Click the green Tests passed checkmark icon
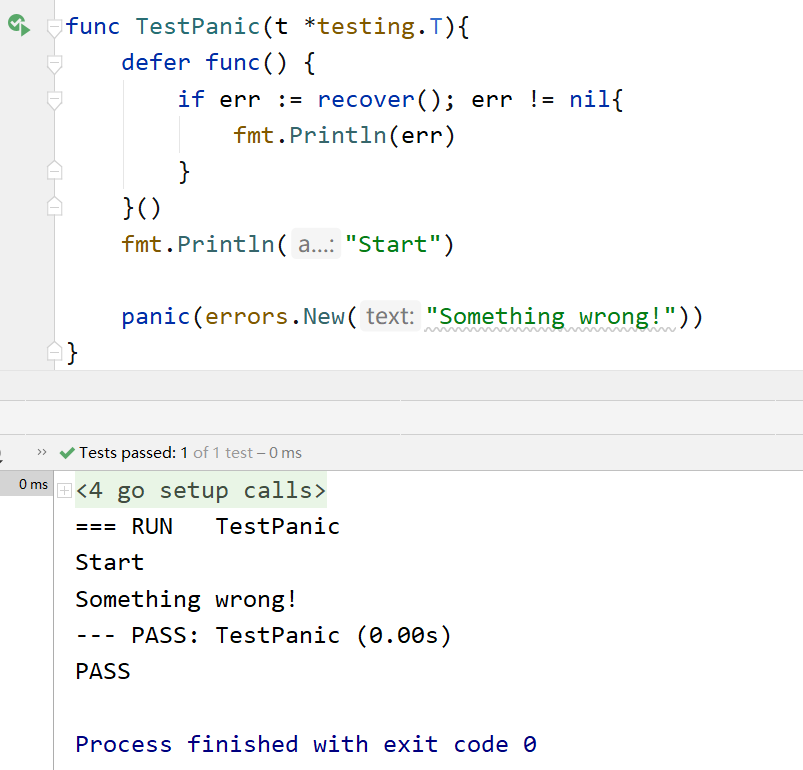 67,453
